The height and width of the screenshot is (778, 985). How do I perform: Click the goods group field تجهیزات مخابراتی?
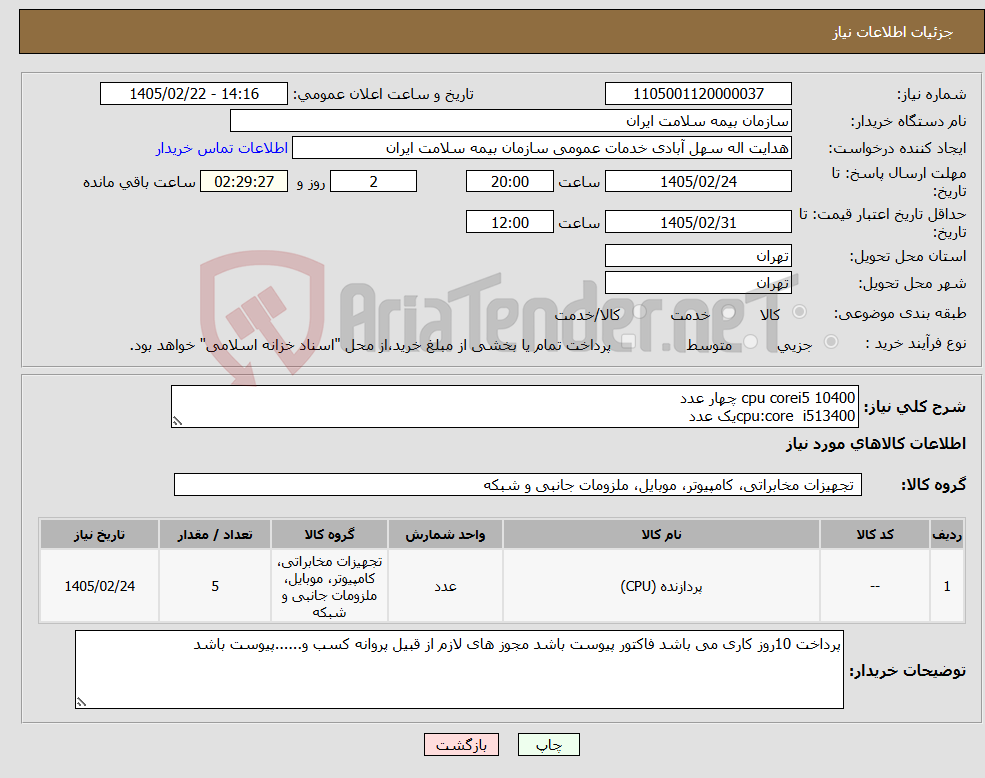518,485
